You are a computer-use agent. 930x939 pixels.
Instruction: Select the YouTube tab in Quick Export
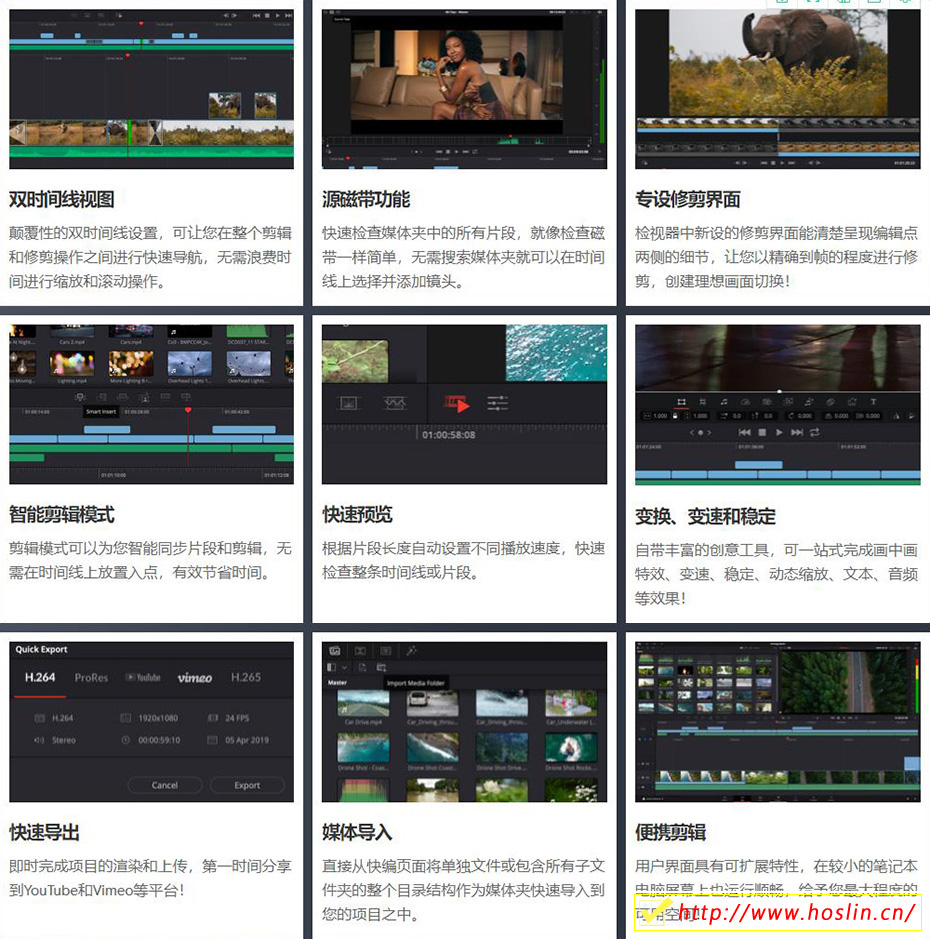143,677
